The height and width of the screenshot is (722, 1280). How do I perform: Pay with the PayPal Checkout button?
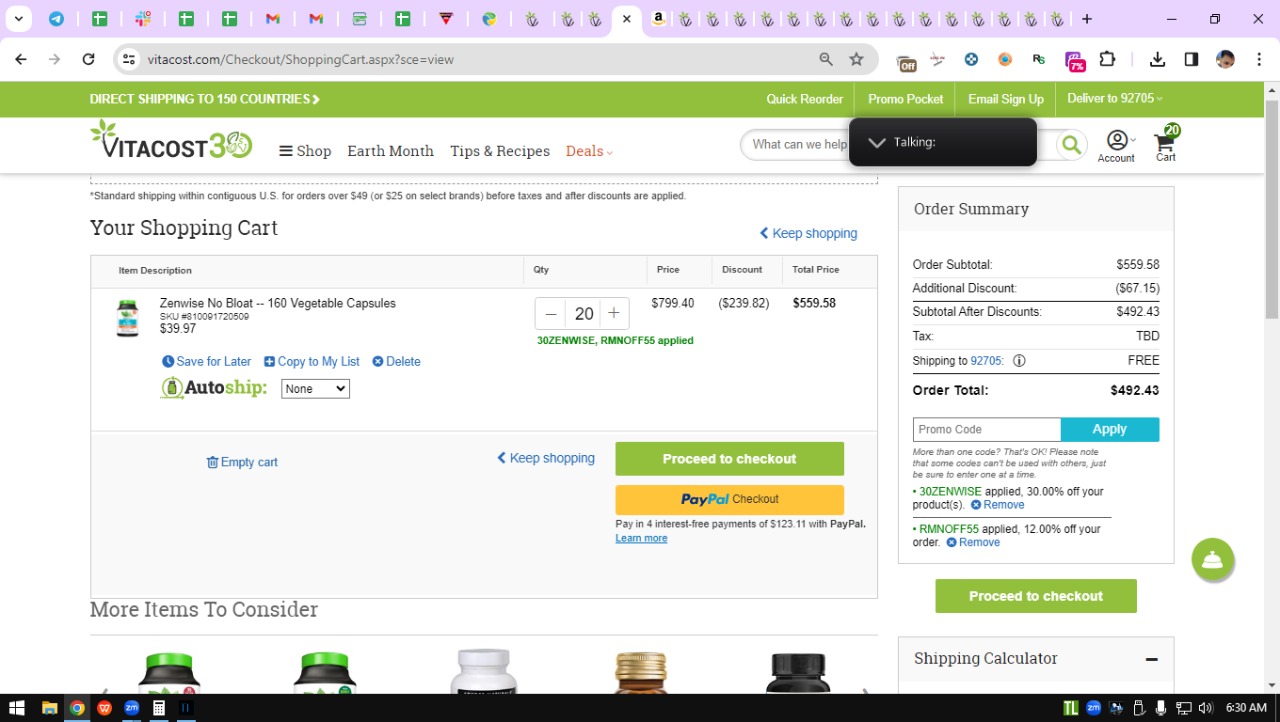(729, 499)
